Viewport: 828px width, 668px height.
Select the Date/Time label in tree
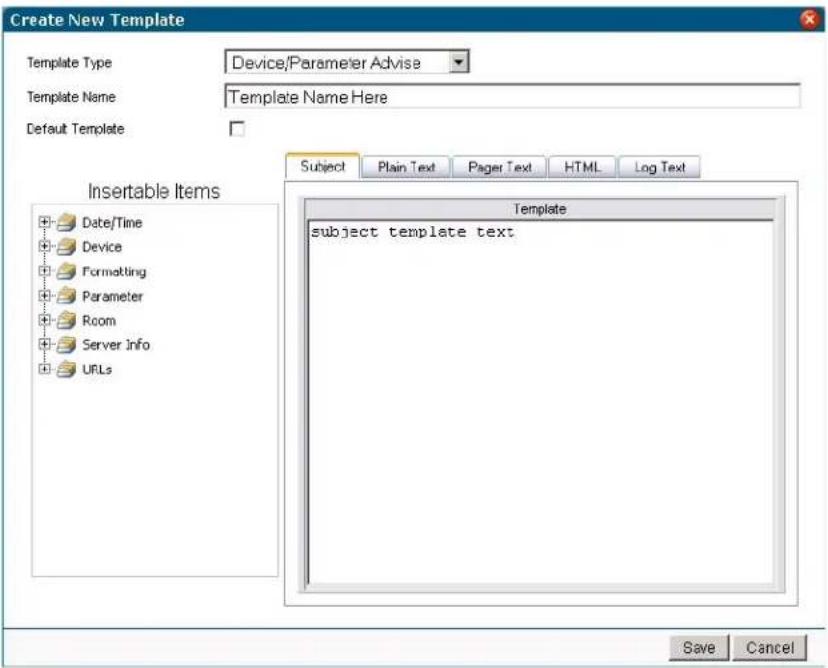[112, 223]
